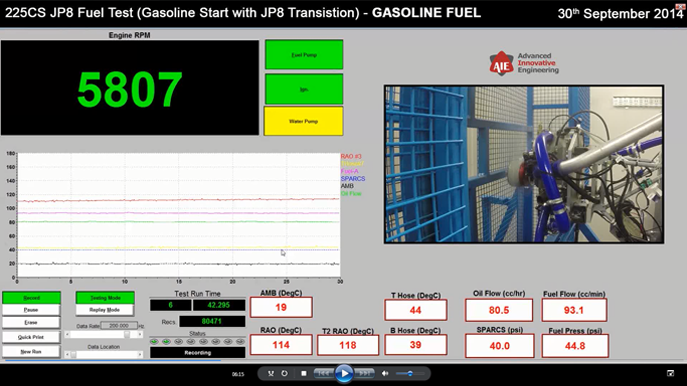Toggle the Ign. indicator
Viewport: 687px width, 386px height.
[x=304, y=89]
